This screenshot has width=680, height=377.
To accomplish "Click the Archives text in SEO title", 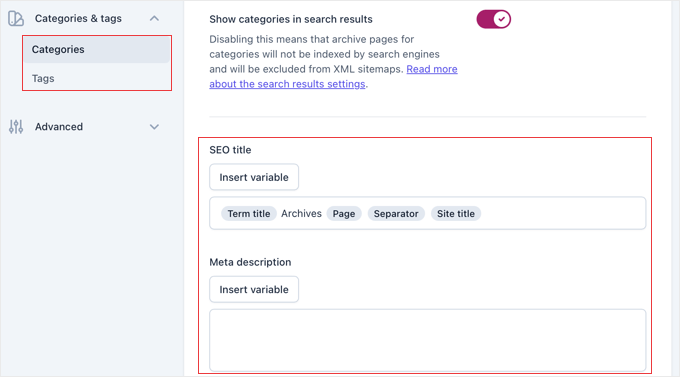I will 301,213.
